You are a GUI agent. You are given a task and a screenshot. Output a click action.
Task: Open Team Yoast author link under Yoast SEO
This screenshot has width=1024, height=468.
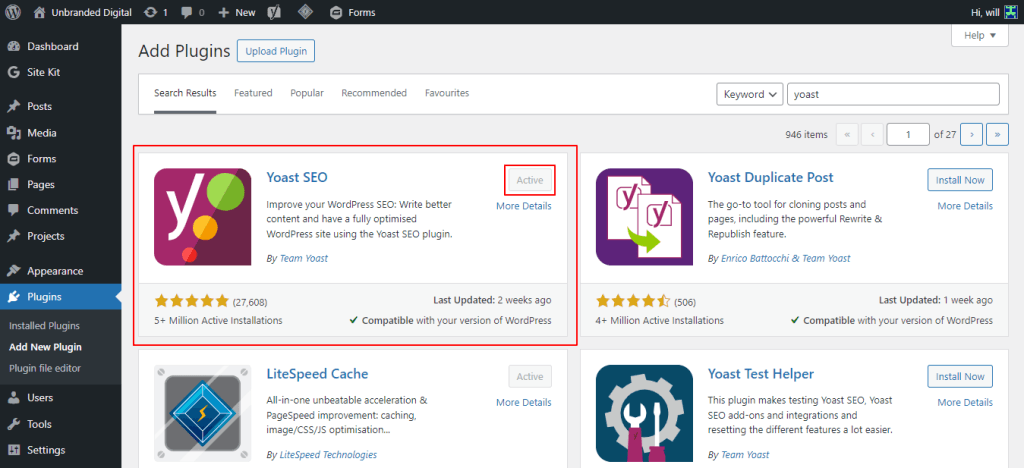pyautogui.click(x=304, y=258)
